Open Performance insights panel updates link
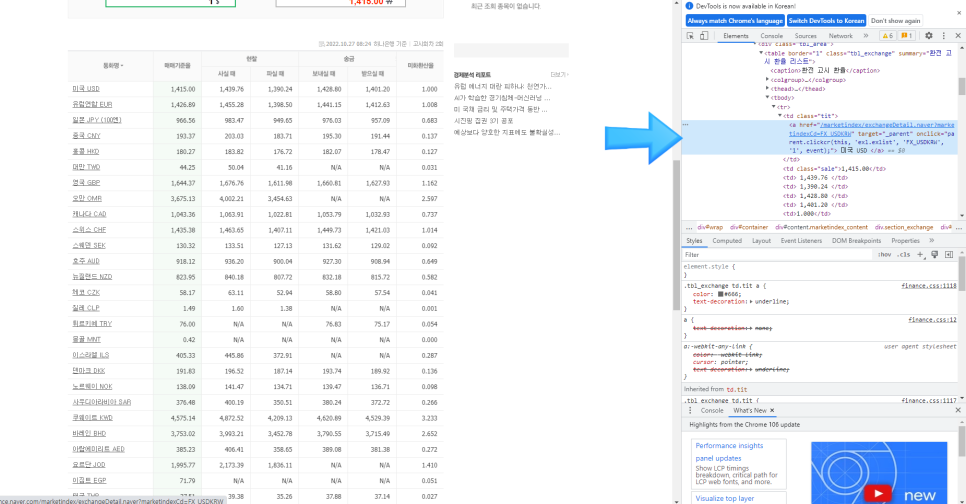This screenshot has width=966, height=504. click(729, 452)
